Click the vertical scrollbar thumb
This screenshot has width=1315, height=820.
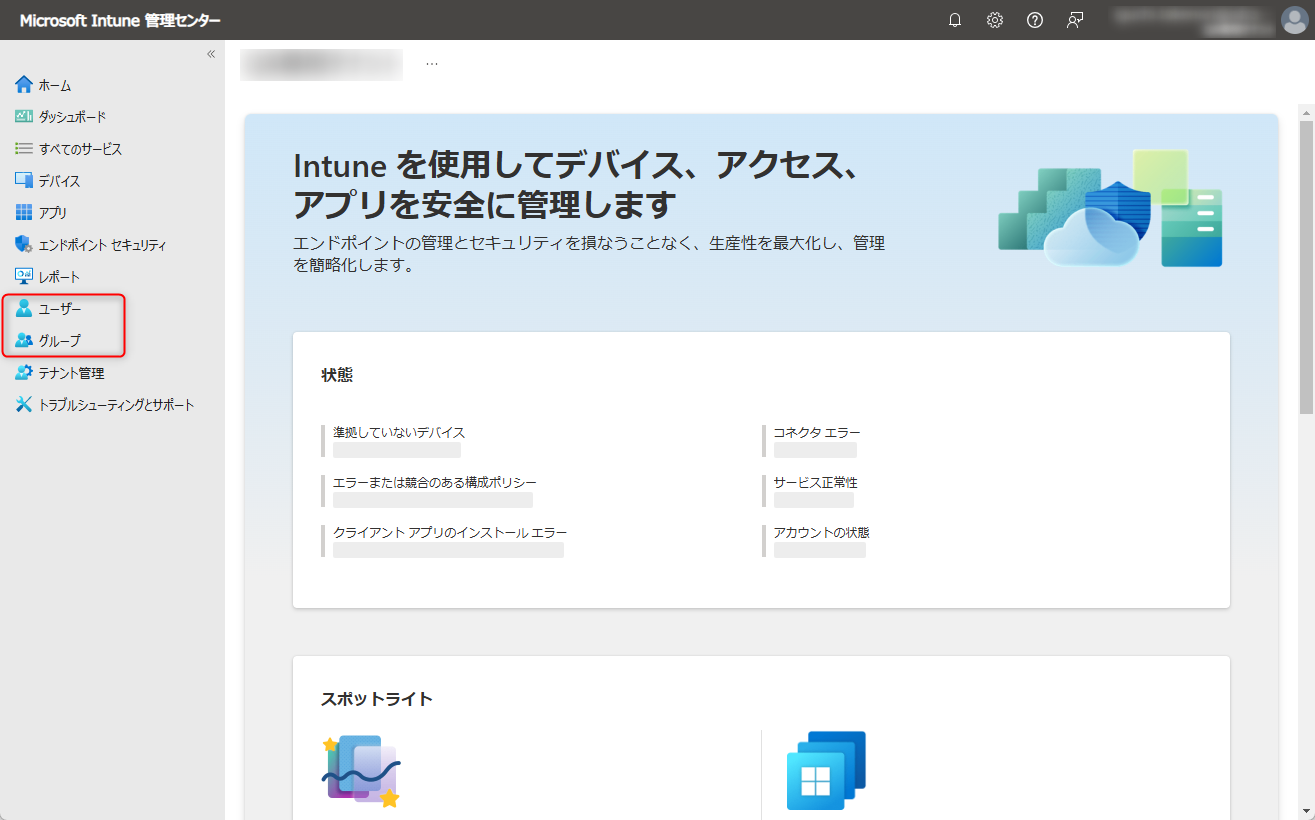pos(1306,265)
